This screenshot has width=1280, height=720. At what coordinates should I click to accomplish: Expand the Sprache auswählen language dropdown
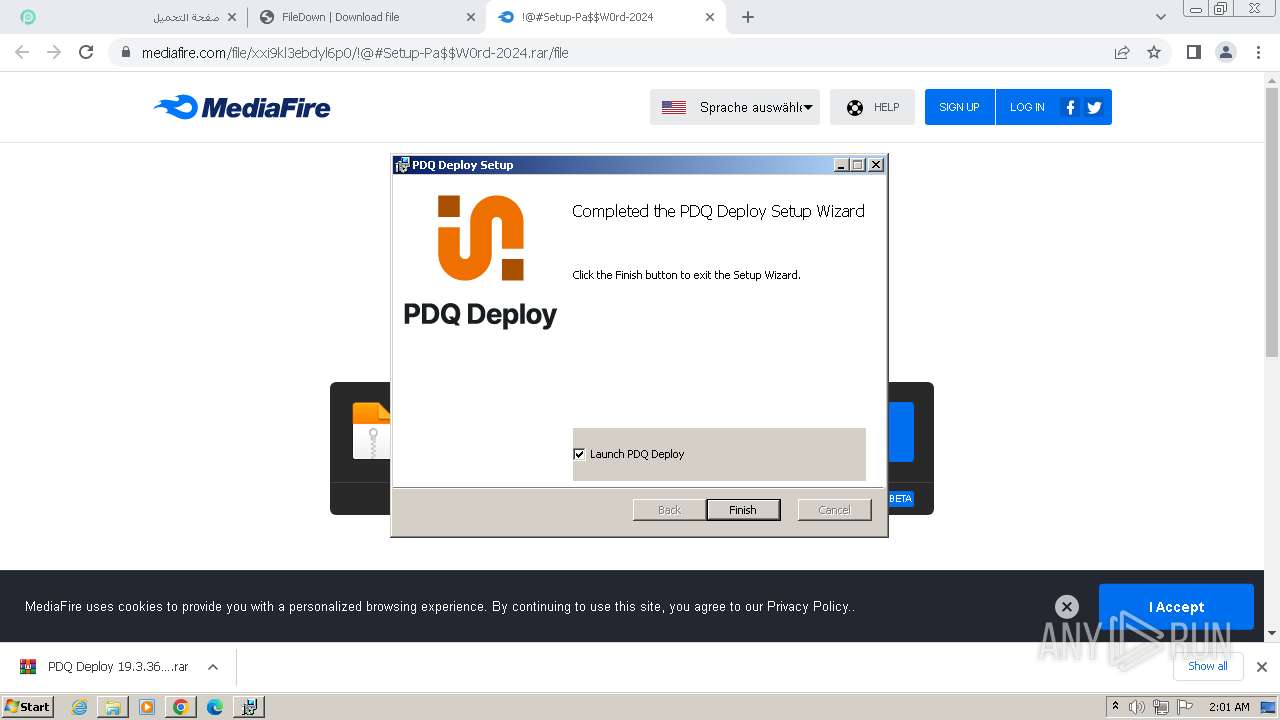click(x=735, y=107)
